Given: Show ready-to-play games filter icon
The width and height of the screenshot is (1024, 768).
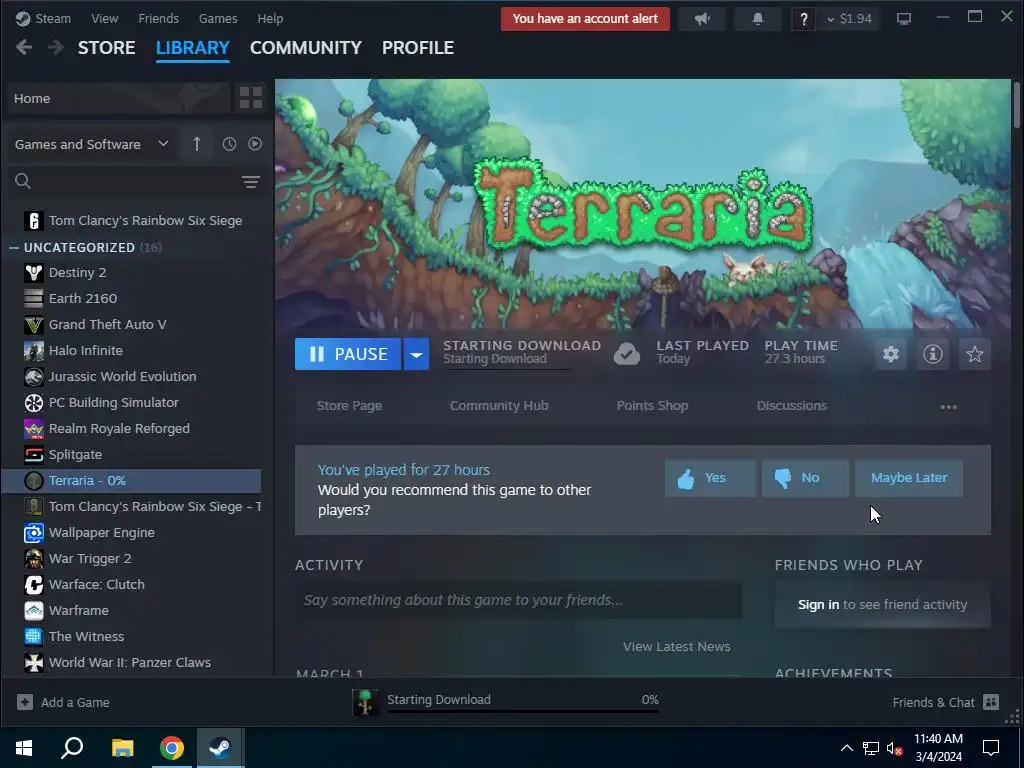Looking at the screenshot, I should (x=255, y=144).
